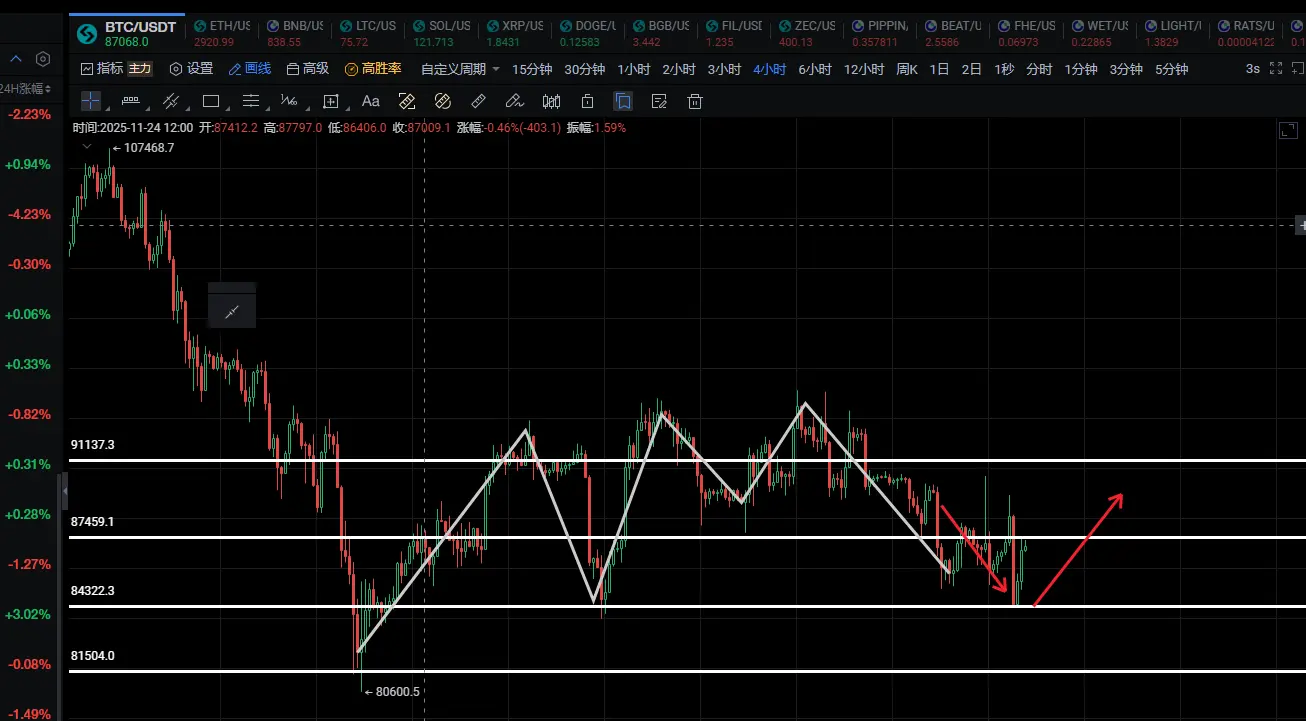Switch to the 15分钟 timeframe

pyautogui.click(x=532, y=69)
